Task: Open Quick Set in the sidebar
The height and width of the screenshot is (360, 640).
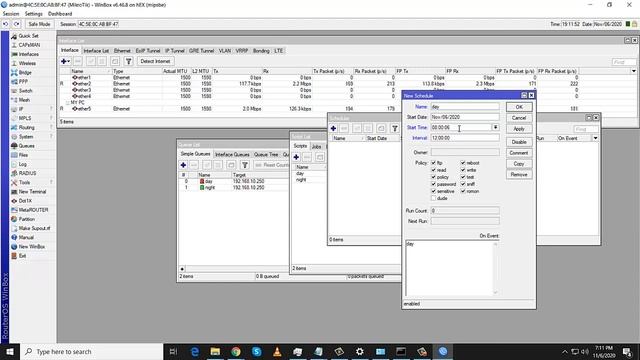Action: 28,36
